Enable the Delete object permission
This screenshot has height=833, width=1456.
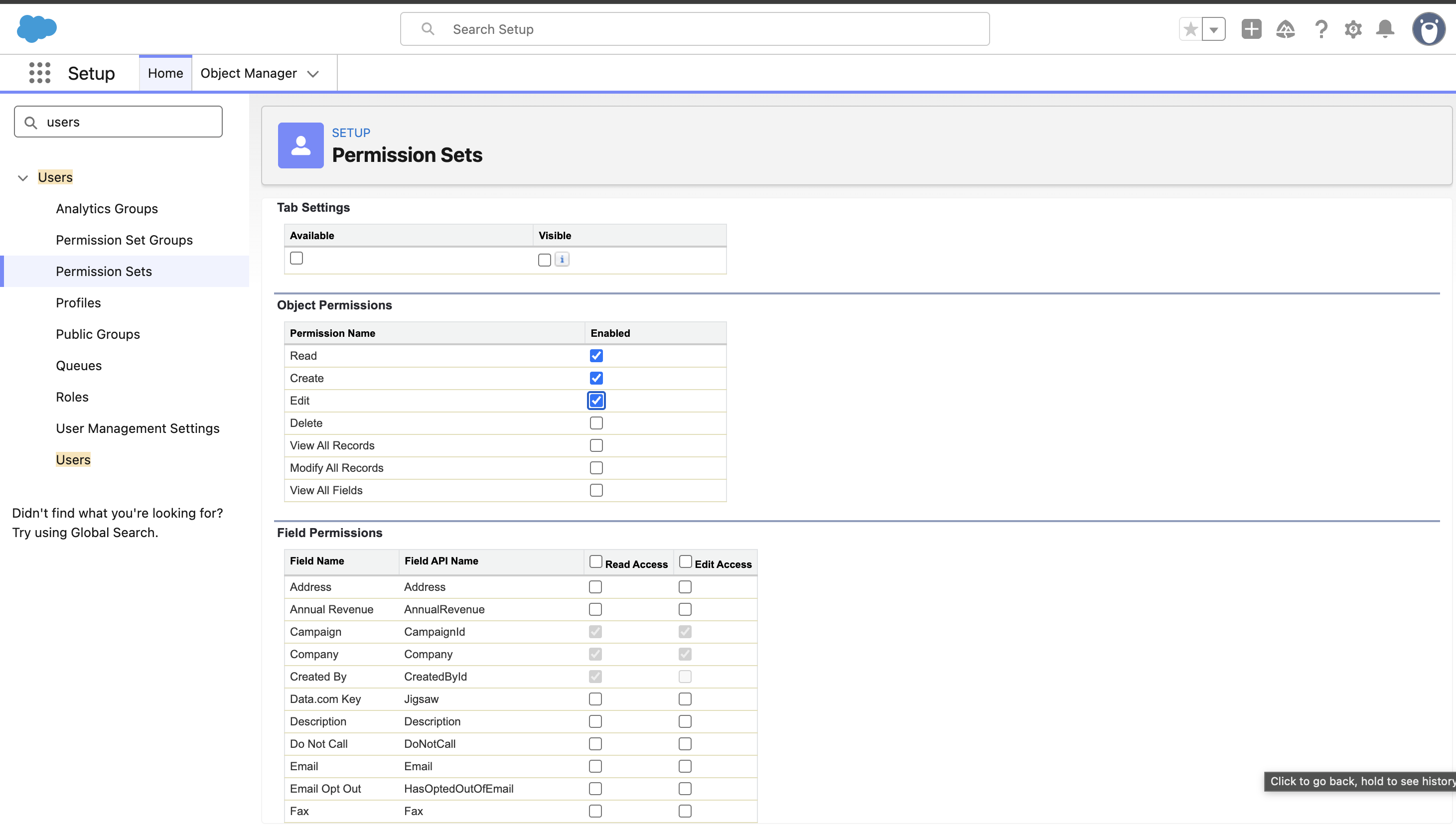pyautogui.click(x=596, y=423)
